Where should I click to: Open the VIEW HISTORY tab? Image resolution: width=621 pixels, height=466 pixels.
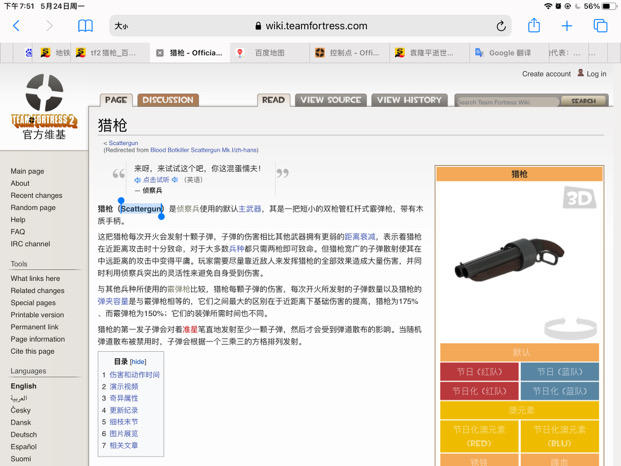point(409,100)
